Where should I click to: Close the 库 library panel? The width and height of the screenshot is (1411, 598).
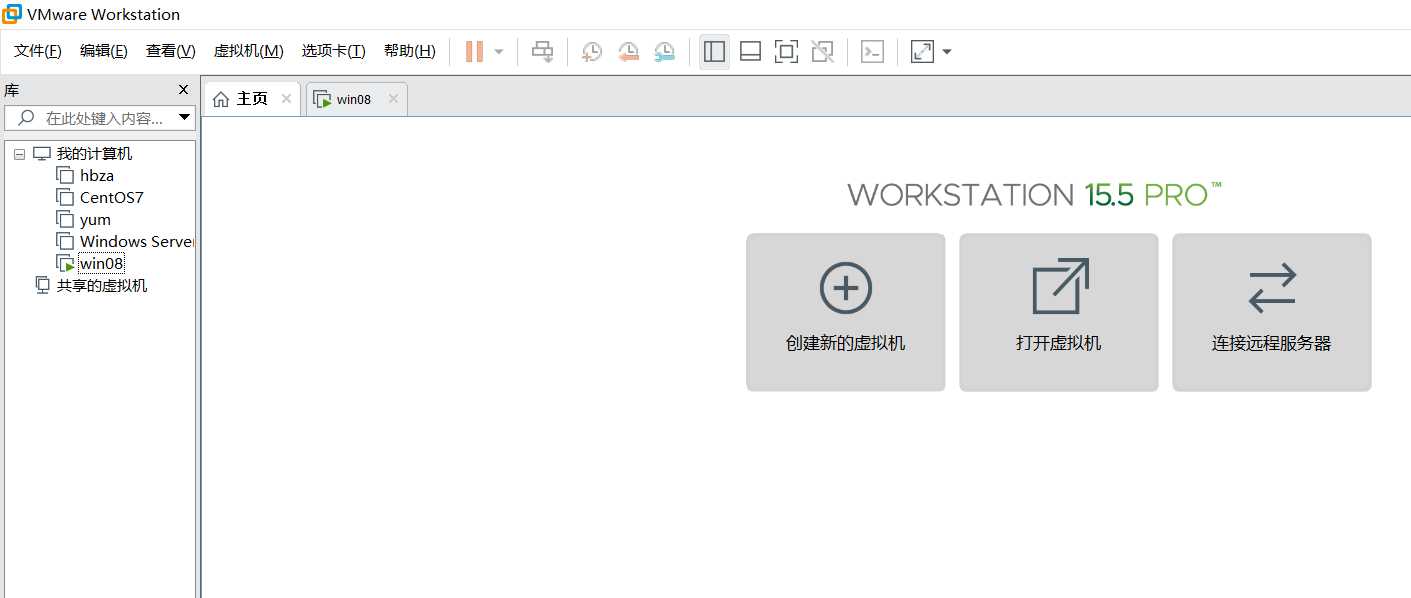click(183, 89)
